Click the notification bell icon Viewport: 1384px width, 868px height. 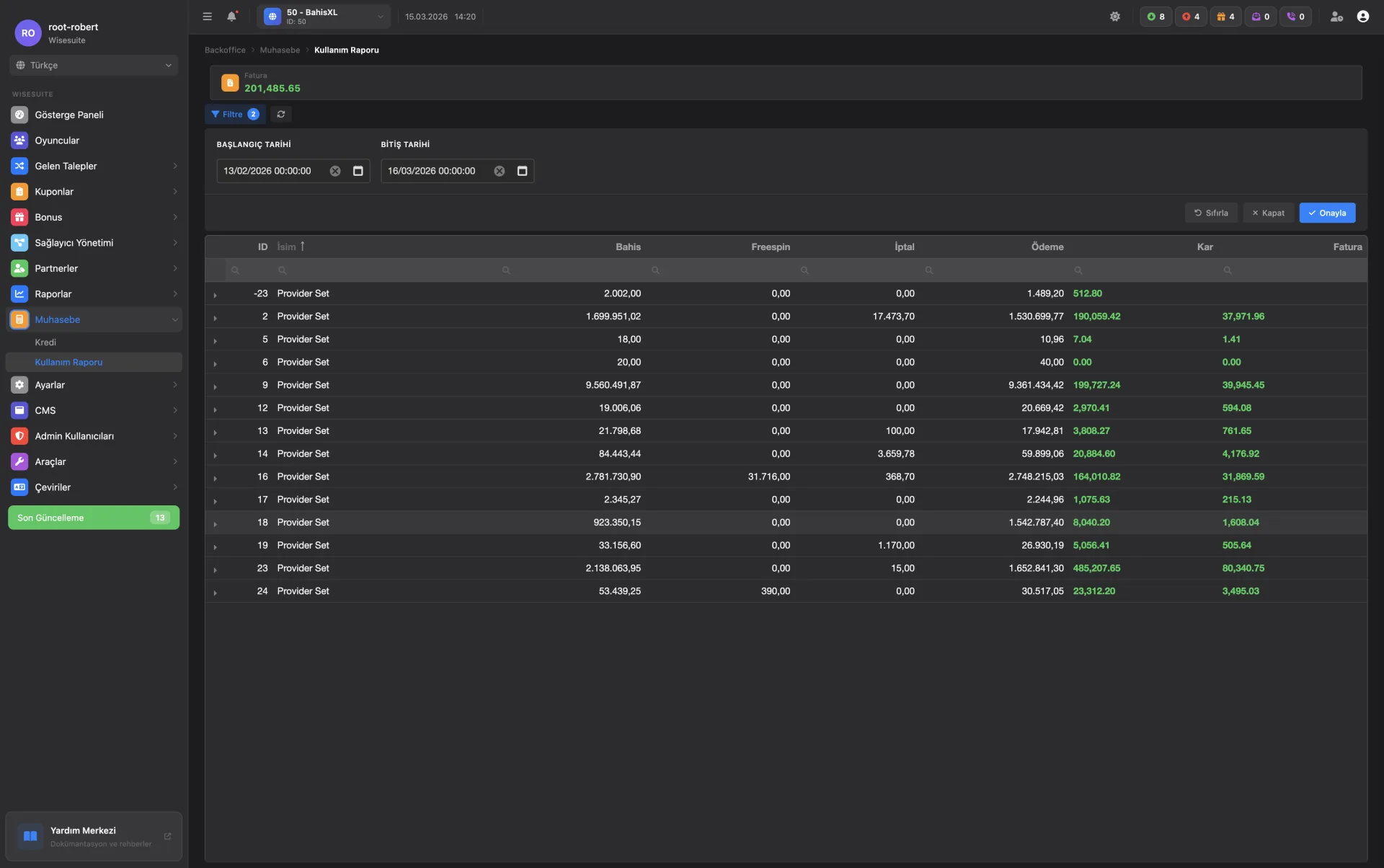tap(231, 16)
